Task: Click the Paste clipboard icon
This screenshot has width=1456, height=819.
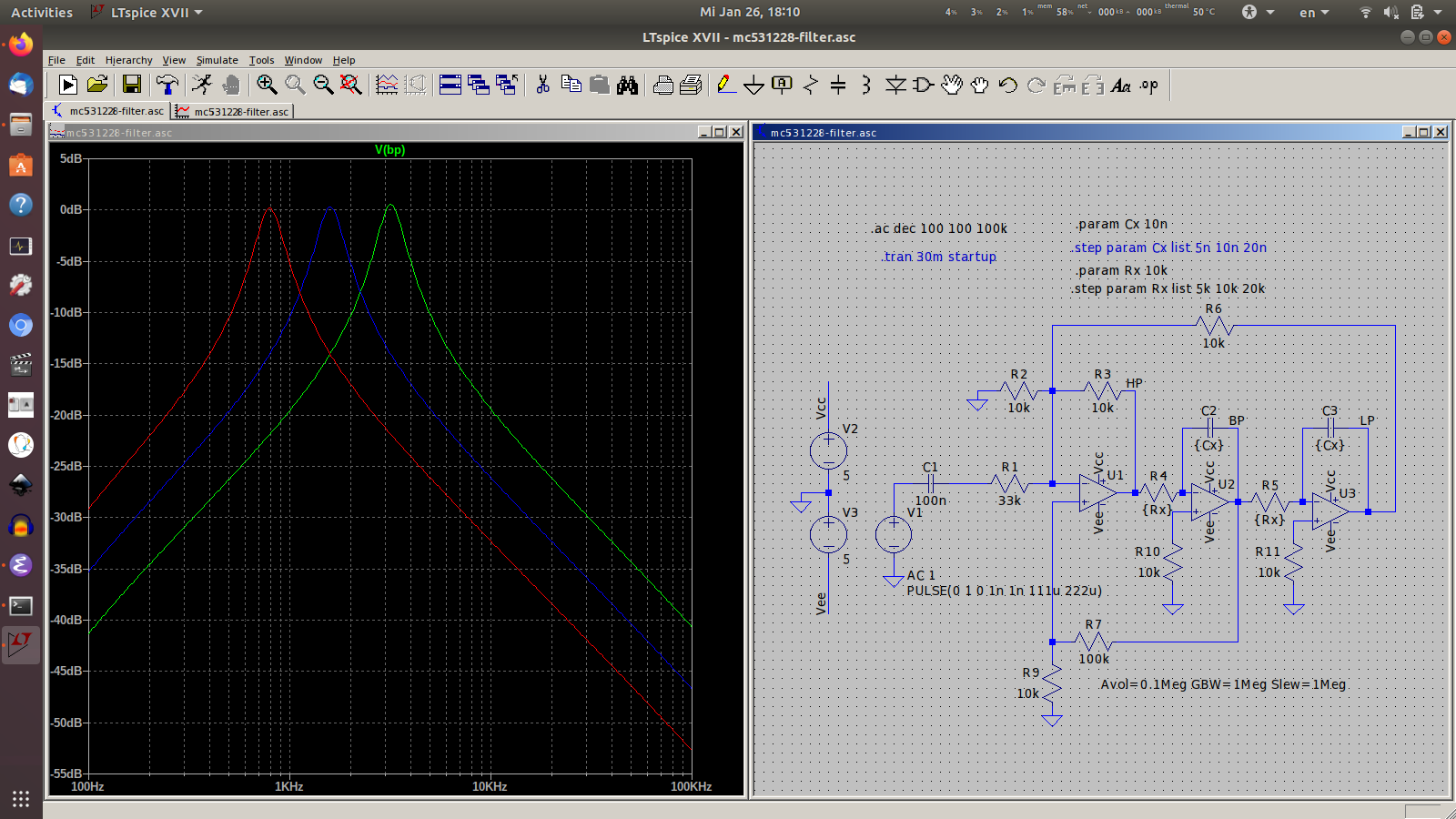Action: click(x=599, y=85)
